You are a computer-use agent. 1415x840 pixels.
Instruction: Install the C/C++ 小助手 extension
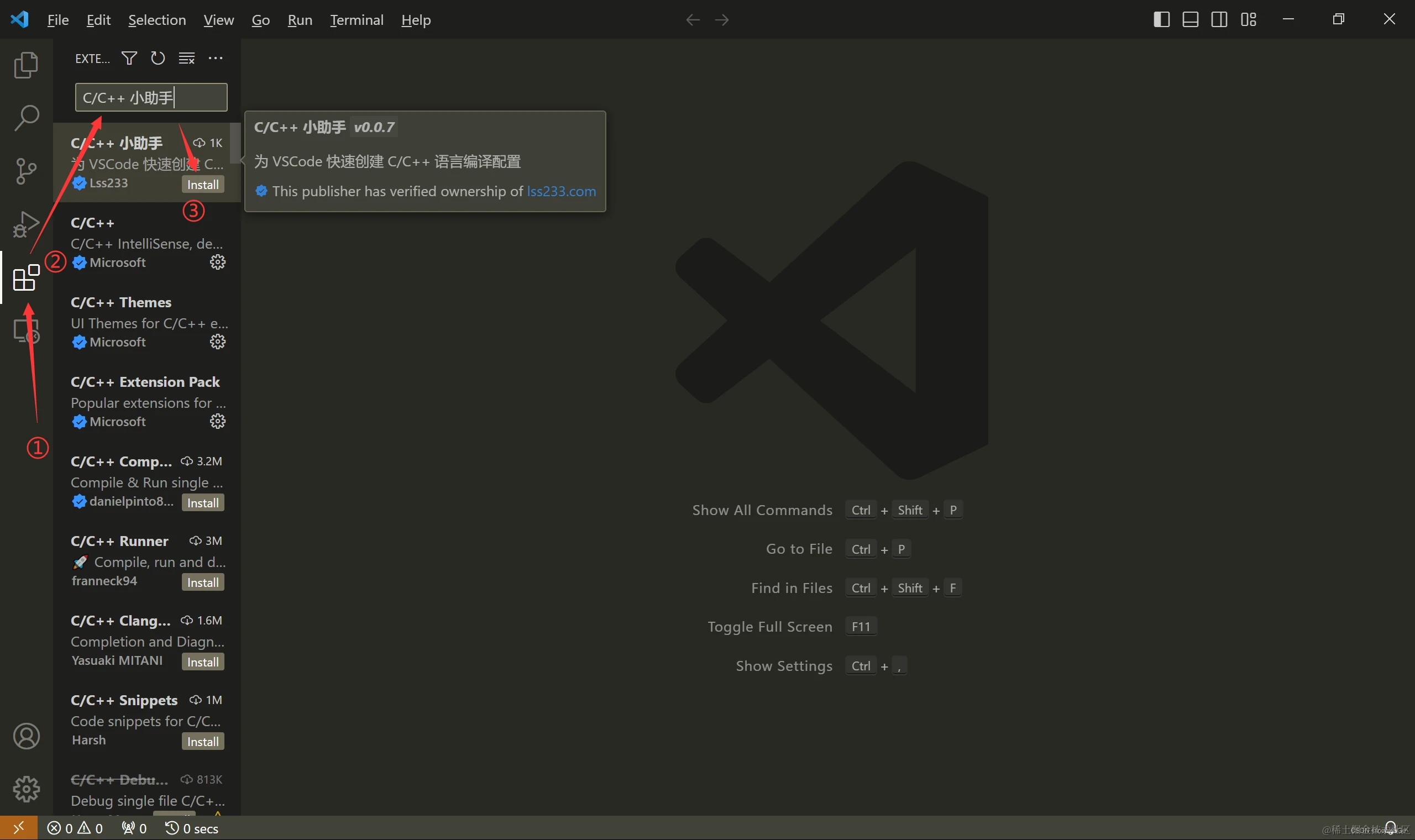coord(202,183)
